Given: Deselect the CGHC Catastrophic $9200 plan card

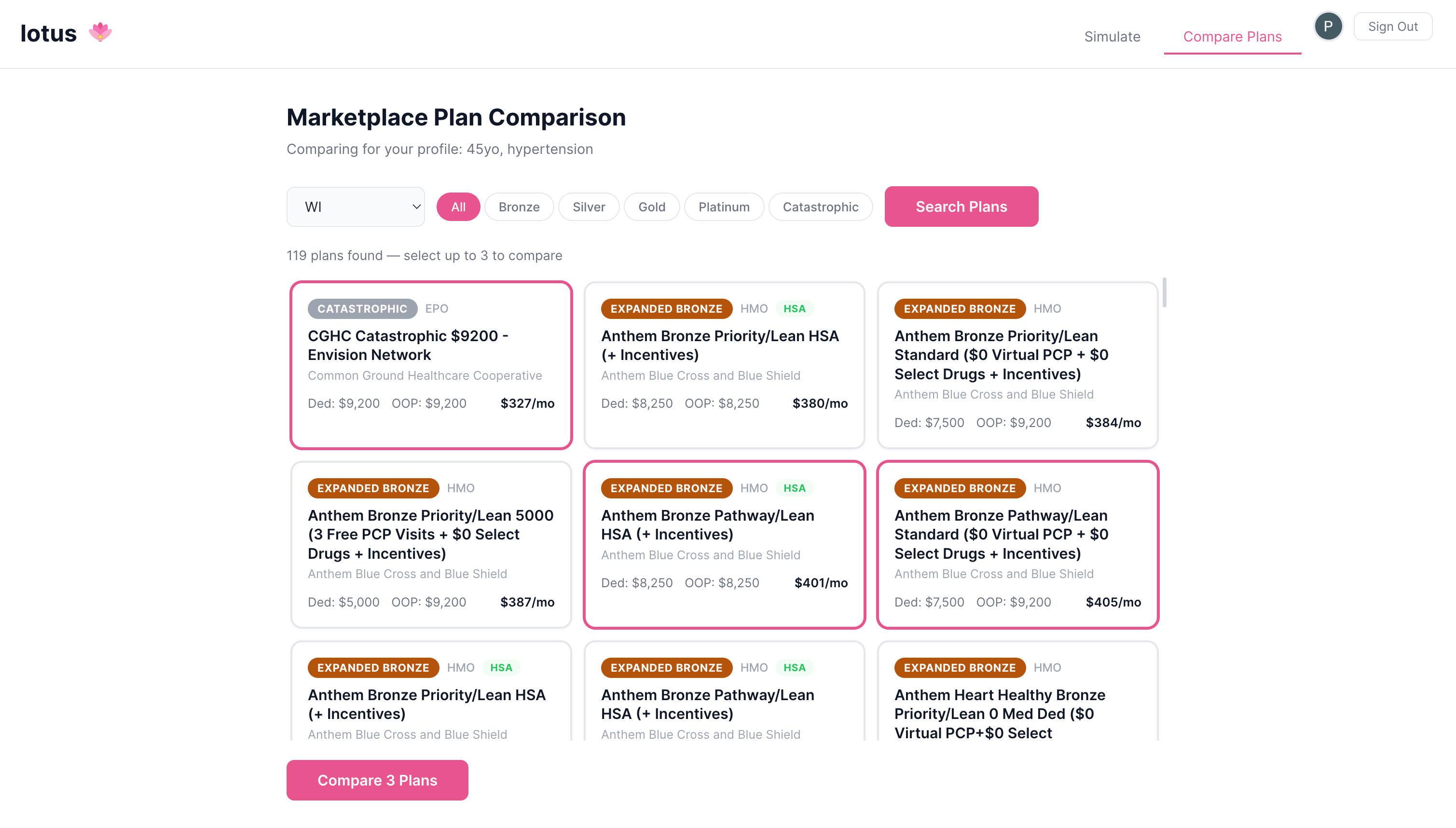Looking at the screenshot, I should pyautogui.click(x=431, y=365).
